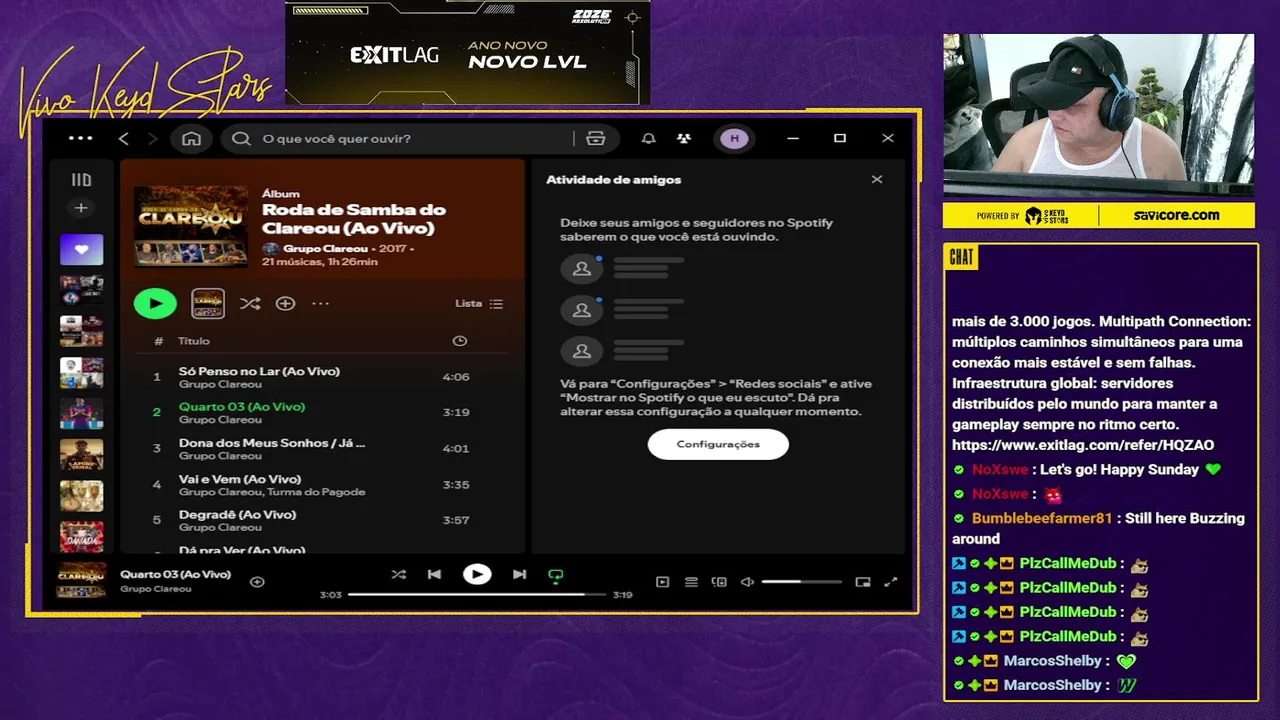Image resolution: width=1280 pixels, height=720 pixels.
Task: Create a playlist with the plus icon
Action: point(81,208)
